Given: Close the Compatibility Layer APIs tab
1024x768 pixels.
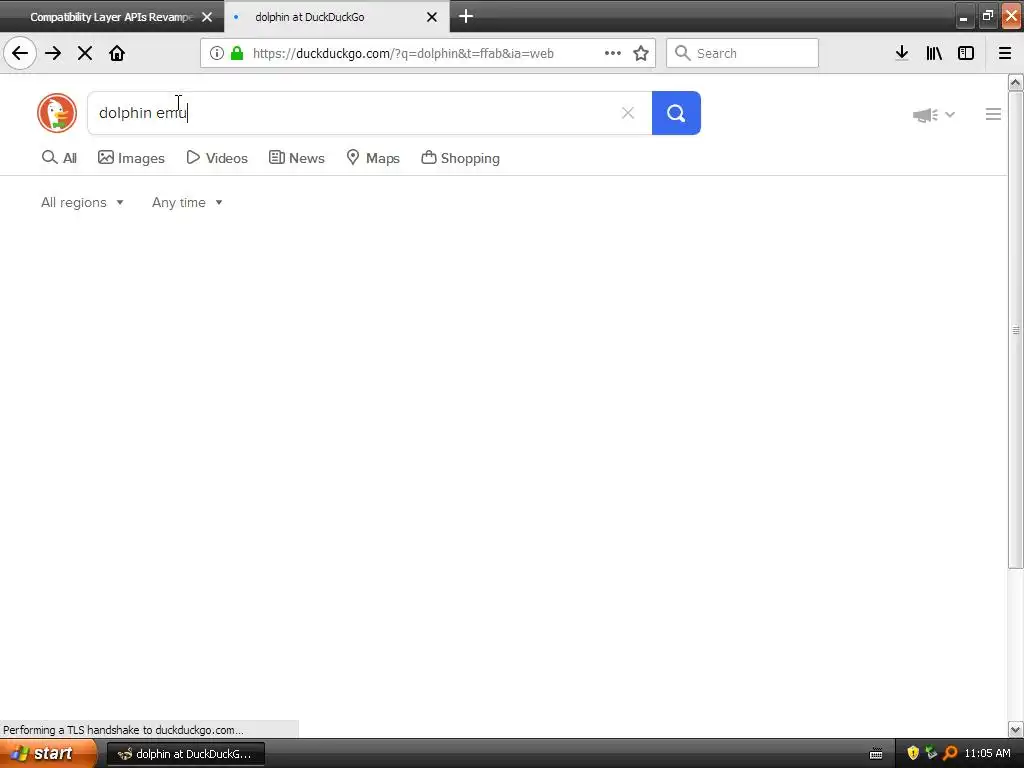Looking at the screenshot, I should [207, 17].
